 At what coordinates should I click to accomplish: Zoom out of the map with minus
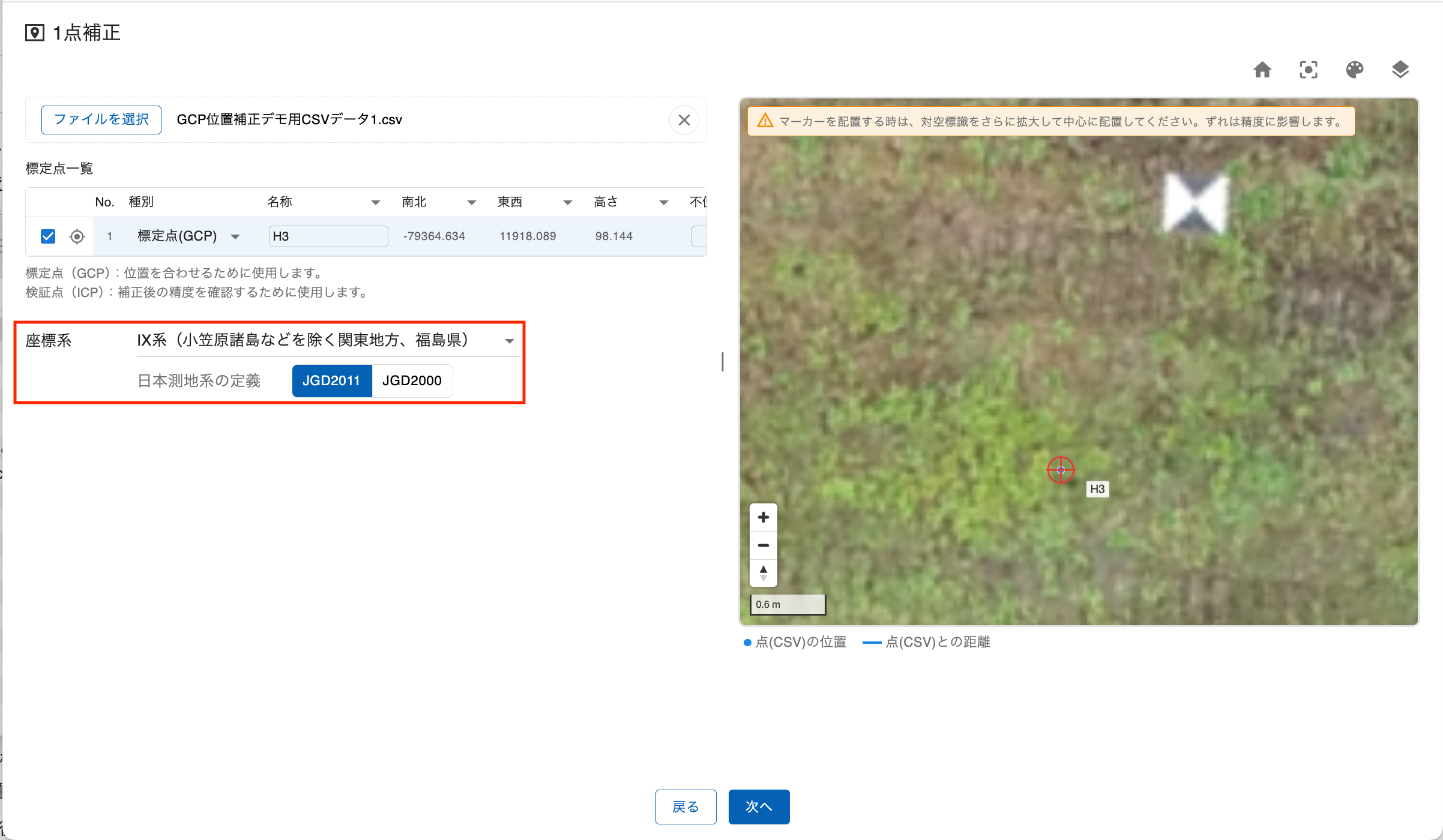pos(764,545)
